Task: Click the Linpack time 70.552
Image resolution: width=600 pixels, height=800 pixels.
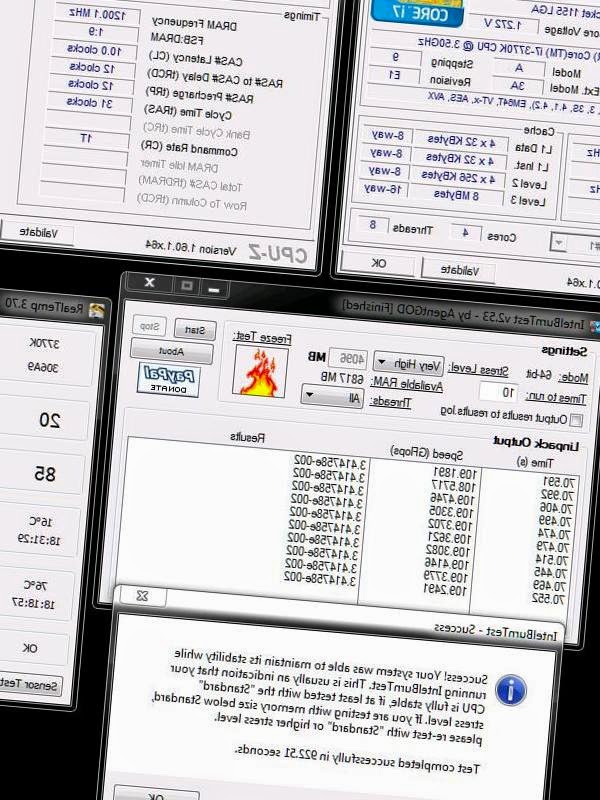Action: (x=548, y=598)
